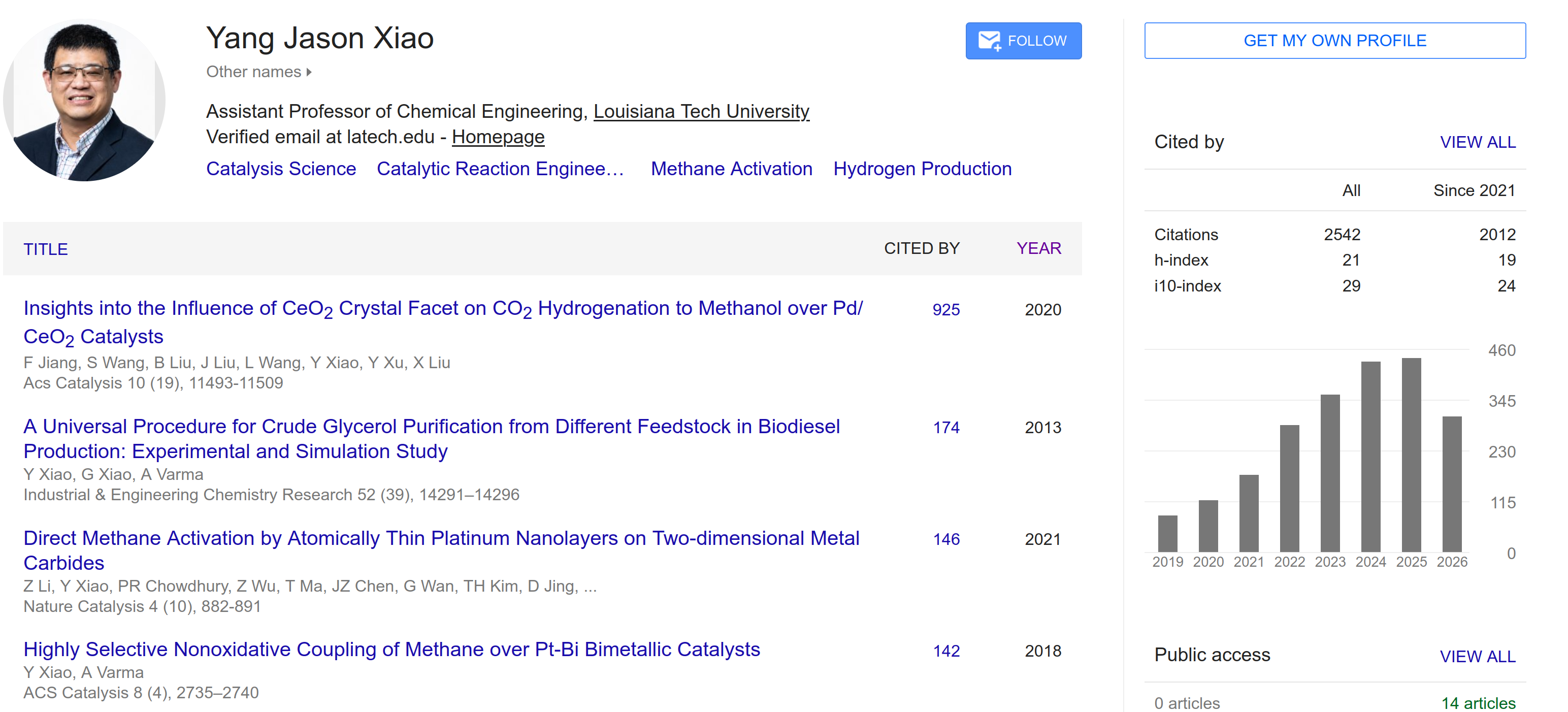Click View All beside Cited by
1568x712 pixels.
click(x=1477, y=142)
